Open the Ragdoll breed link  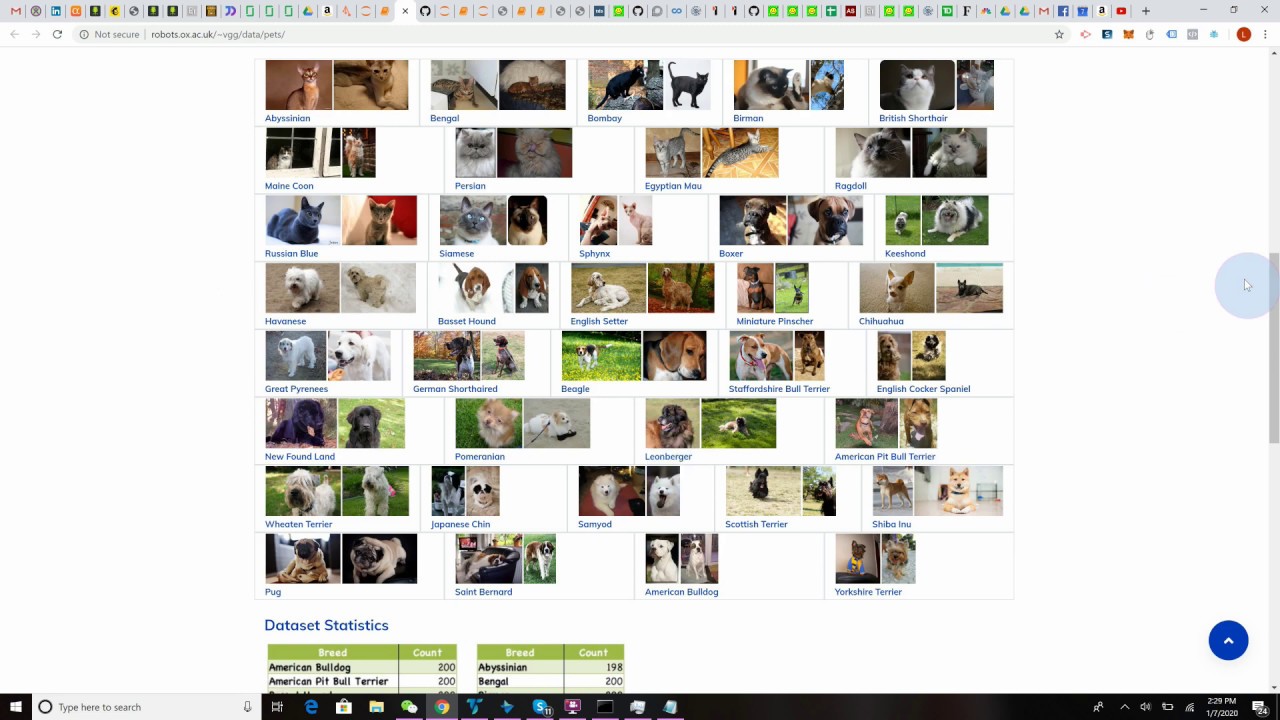[851, 186]
